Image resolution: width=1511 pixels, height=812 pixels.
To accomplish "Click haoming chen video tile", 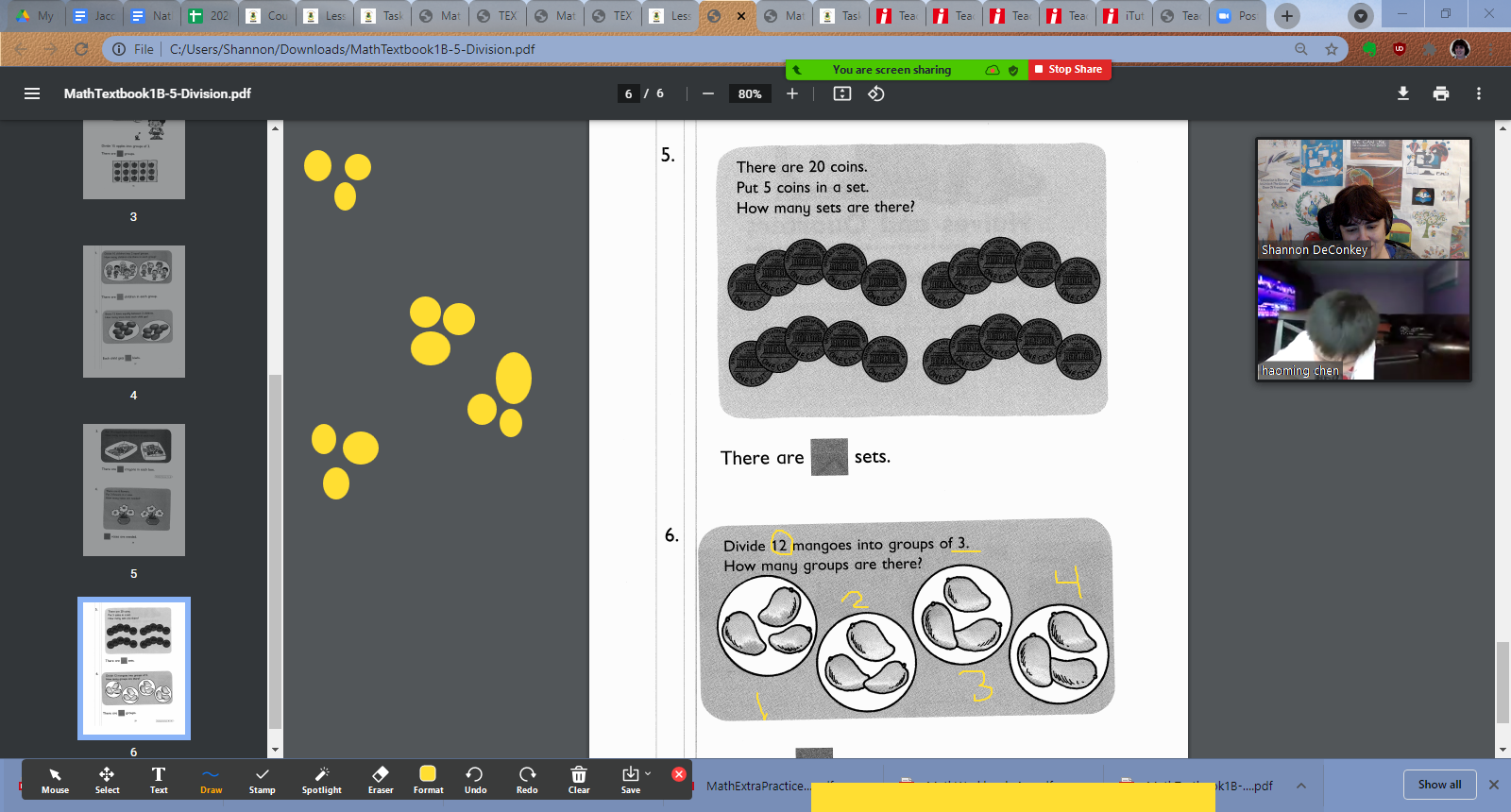I will click(1364, 321).
